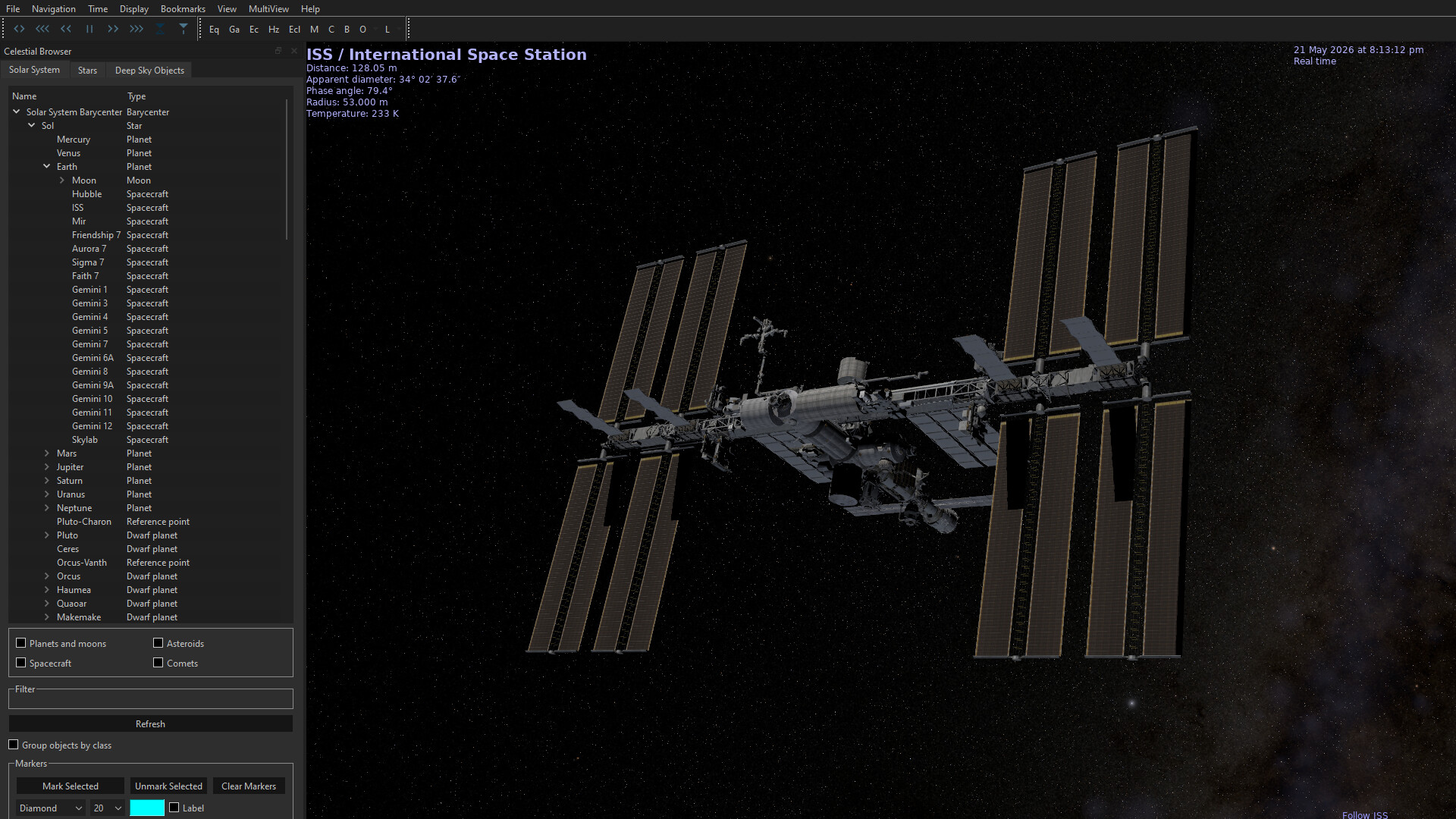Open the File menu
Image resolution: width=1456 pixels, height=819 pixels.
pyautogui.click(x=13, y=8)
